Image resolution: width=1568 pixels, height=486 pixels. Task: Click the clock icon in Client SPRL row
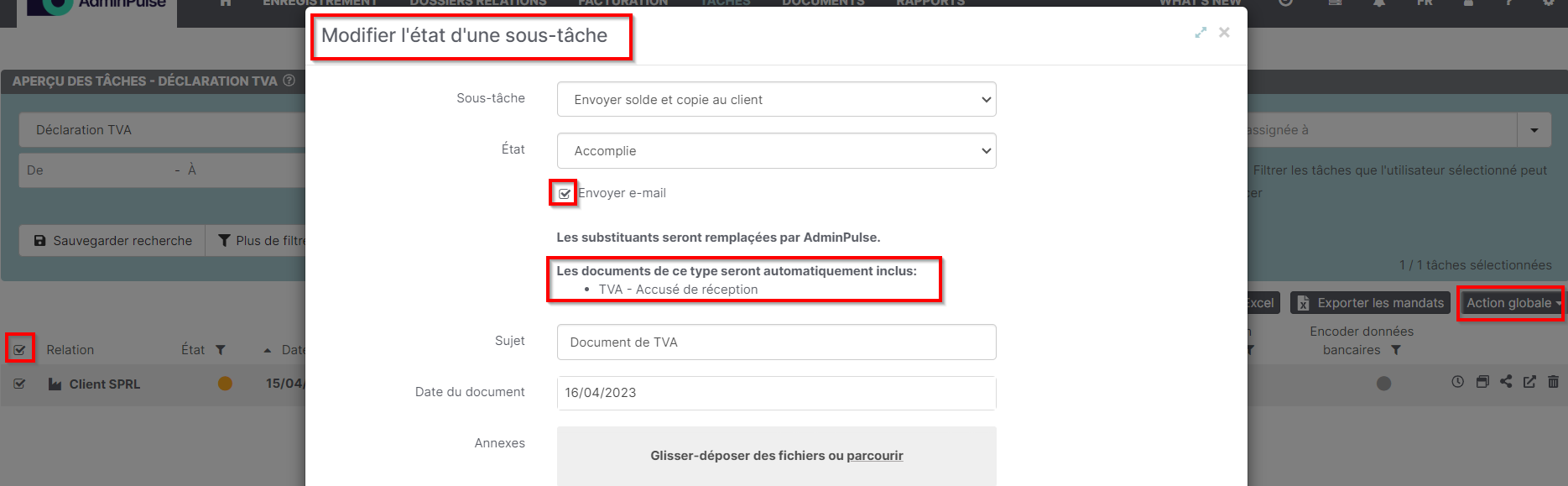[x=1458, y=382]
